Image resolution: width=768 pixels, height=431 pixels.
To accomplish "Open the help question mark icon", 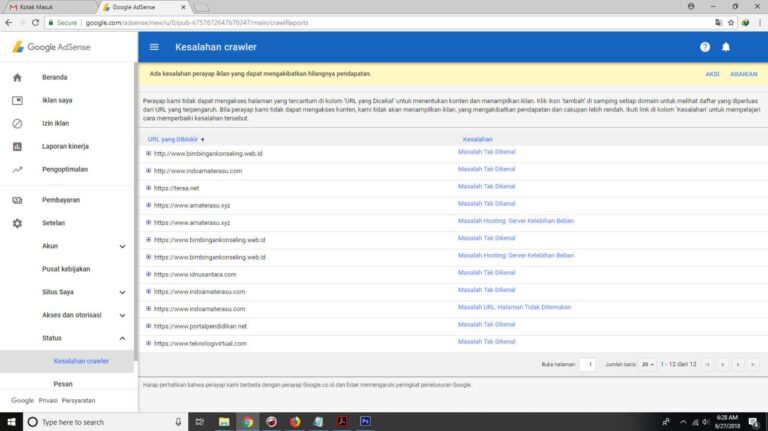I will pyautogui.click(x=705, y=47).
